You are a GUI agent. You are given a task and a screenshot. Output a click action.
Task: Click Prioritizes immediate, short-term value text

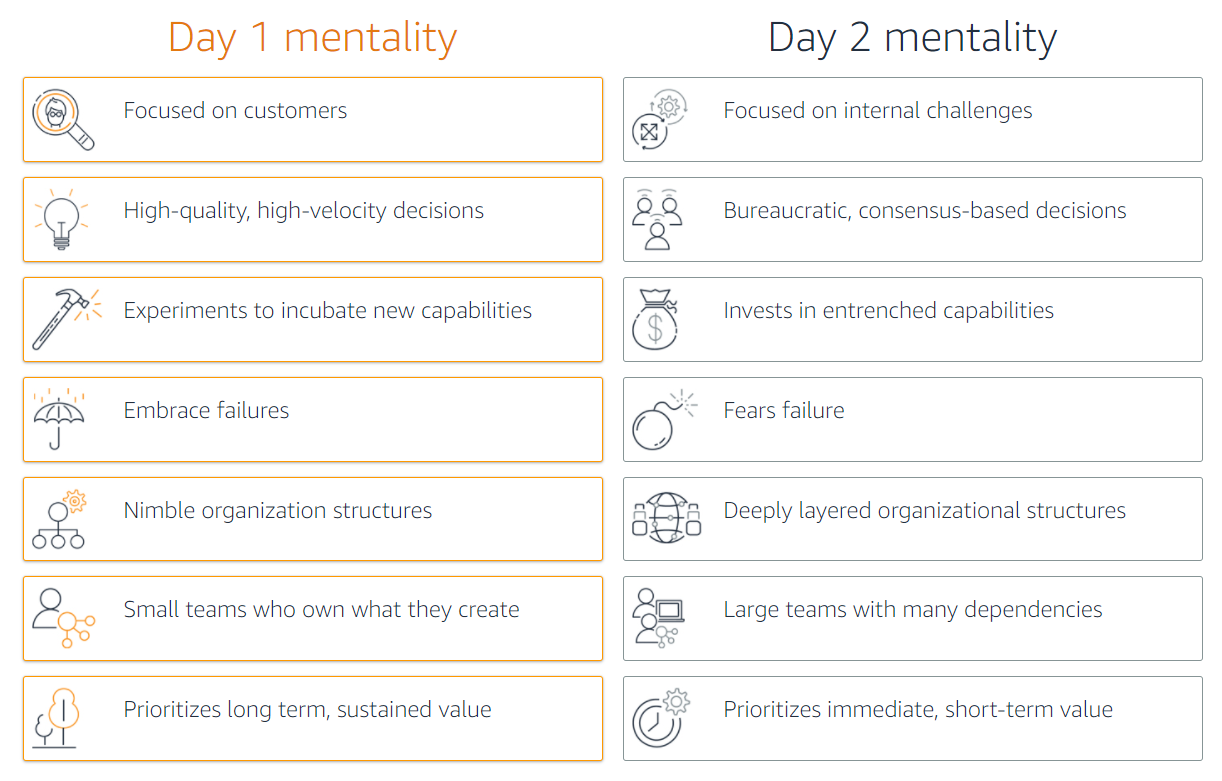[918, 710]
